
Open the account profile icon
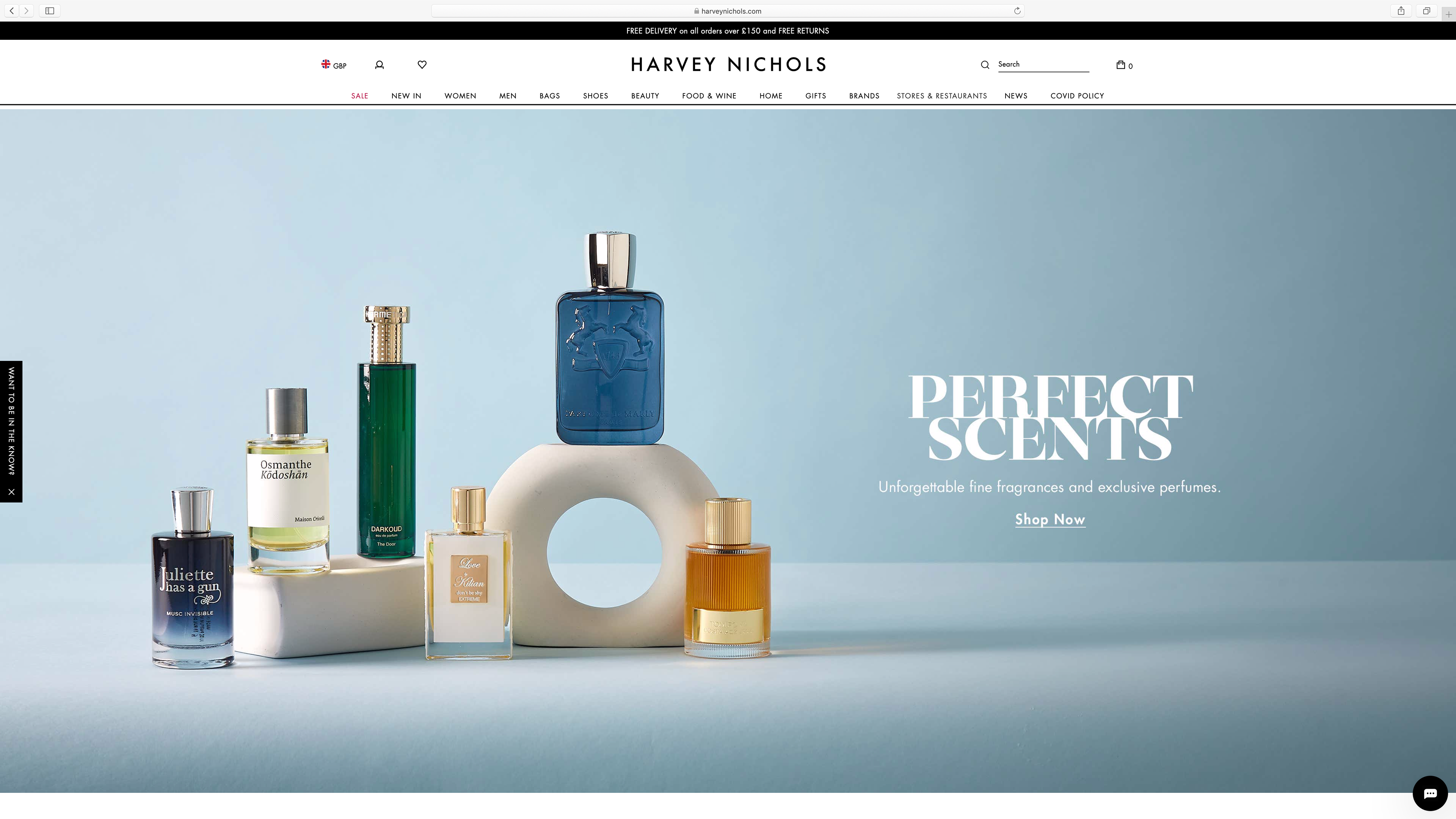(x=379, y=65)
